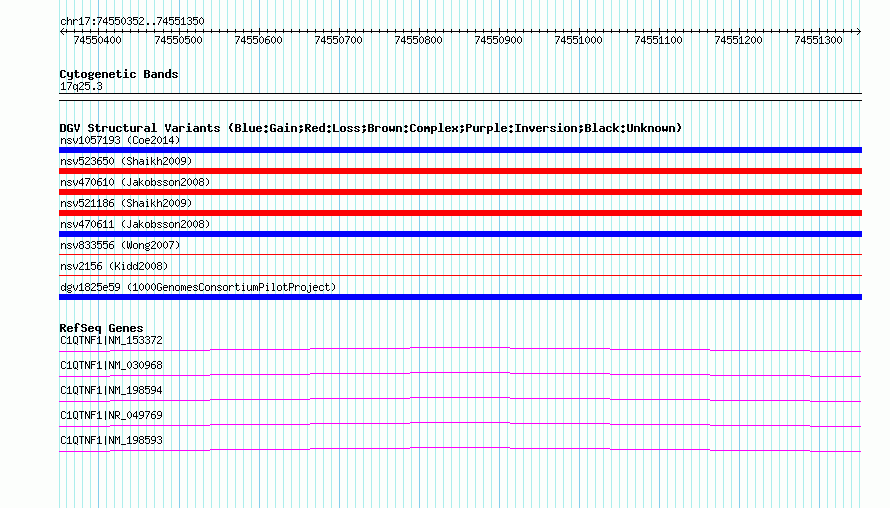
Task: Select the chr17:74550352..74551350 region label
Action: pyautogui.click(x=132, y=21)
